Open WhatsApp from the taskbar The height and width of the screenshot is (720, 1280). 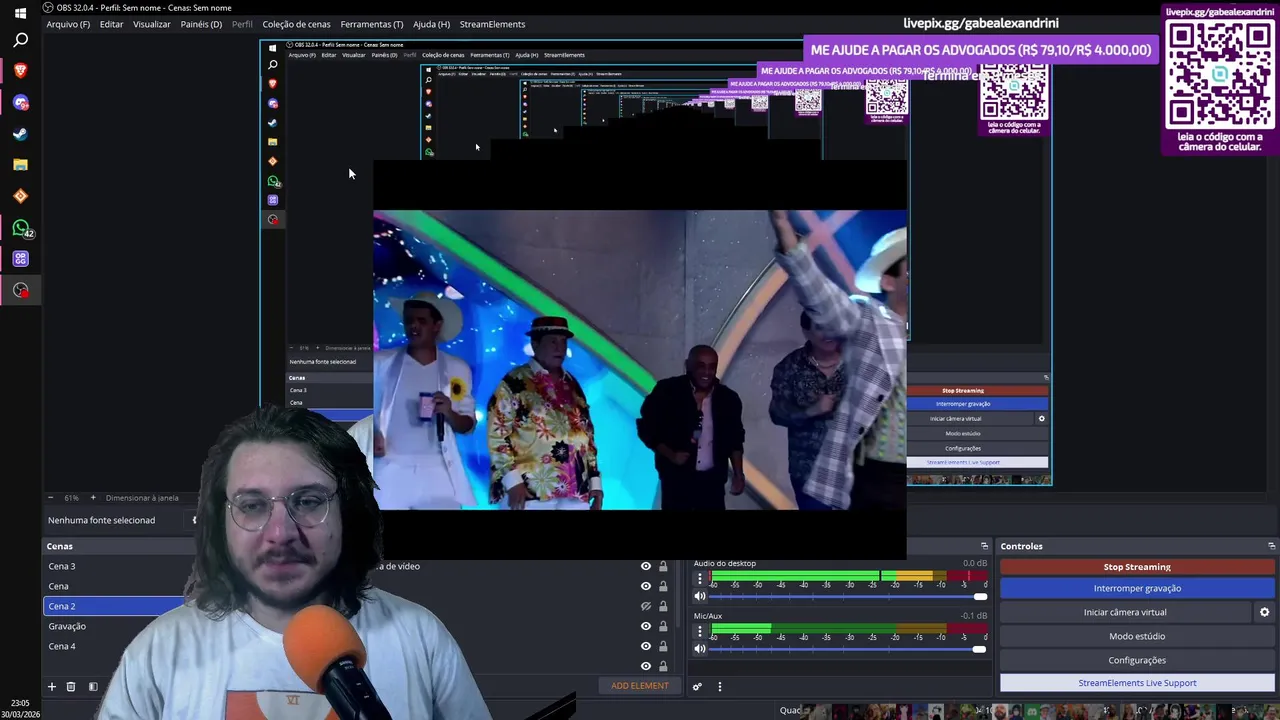pos(20,228)
